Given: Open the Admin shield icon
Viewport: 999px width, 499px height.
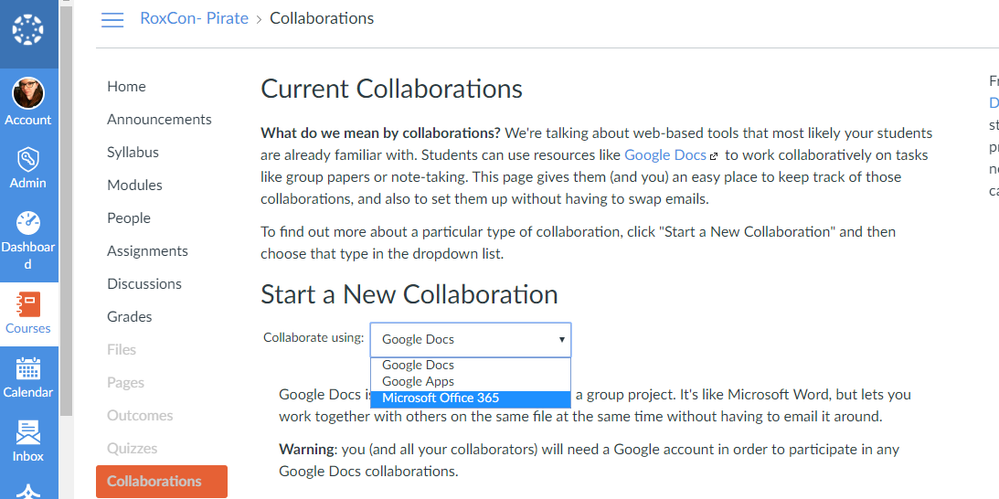Looking at the screenshot, I should [28, 159].
